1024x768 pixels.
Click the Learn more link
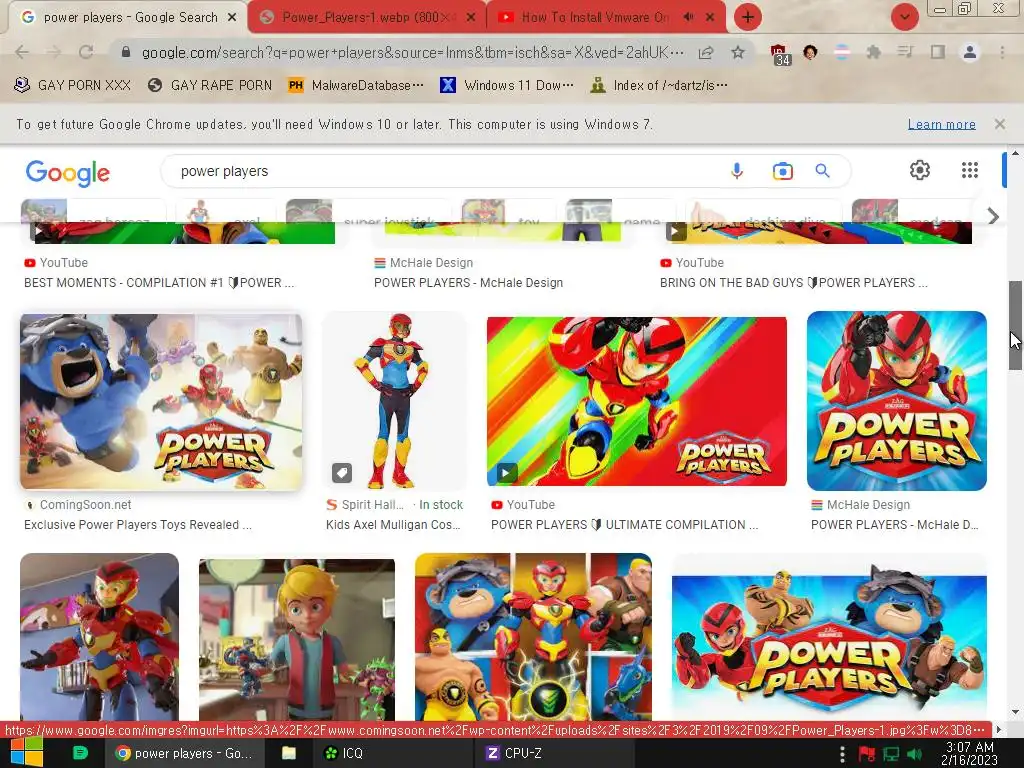click(x=941, y=124)
